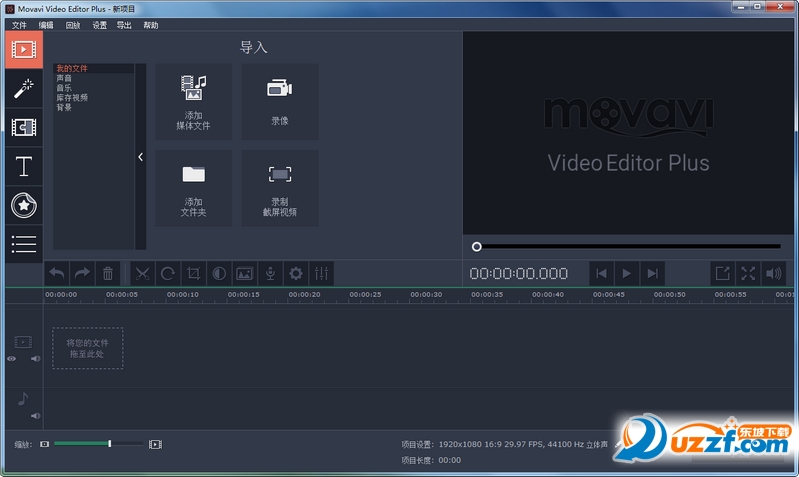Open the audio equalizer sliders icon

322,274
